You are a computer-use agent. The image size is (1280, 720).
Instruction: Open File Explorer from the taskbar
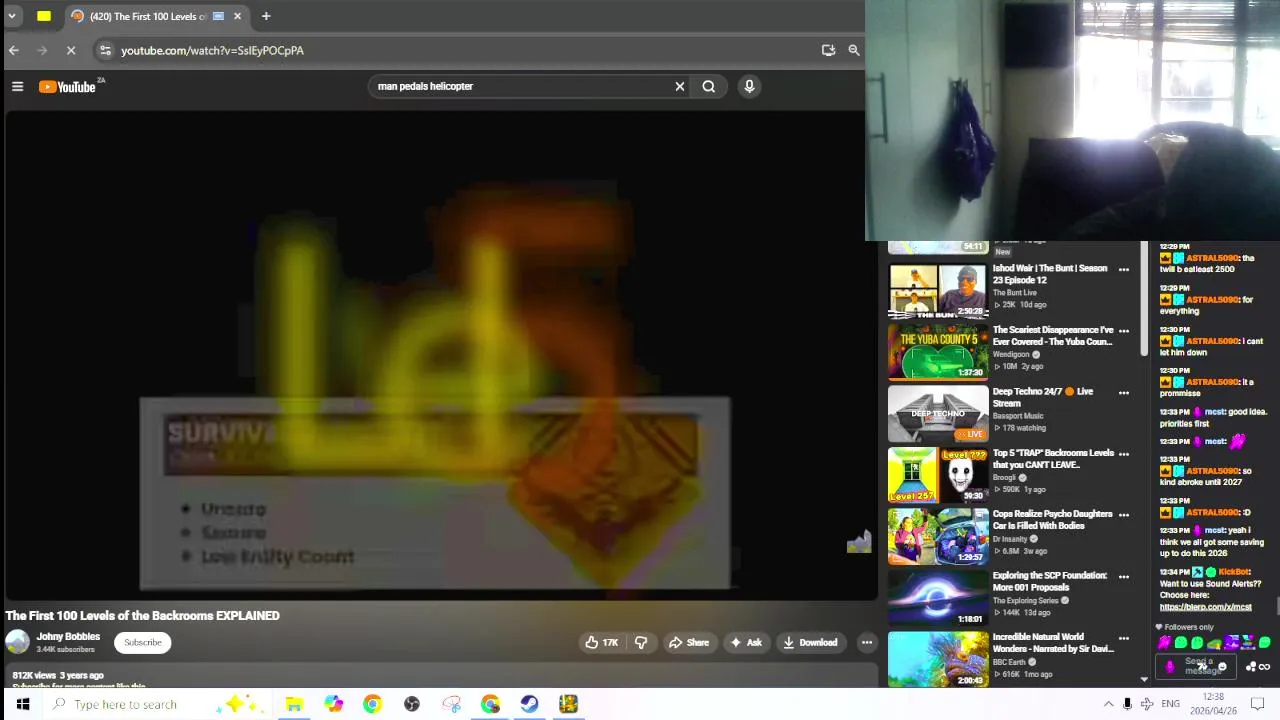pos(294,704)
